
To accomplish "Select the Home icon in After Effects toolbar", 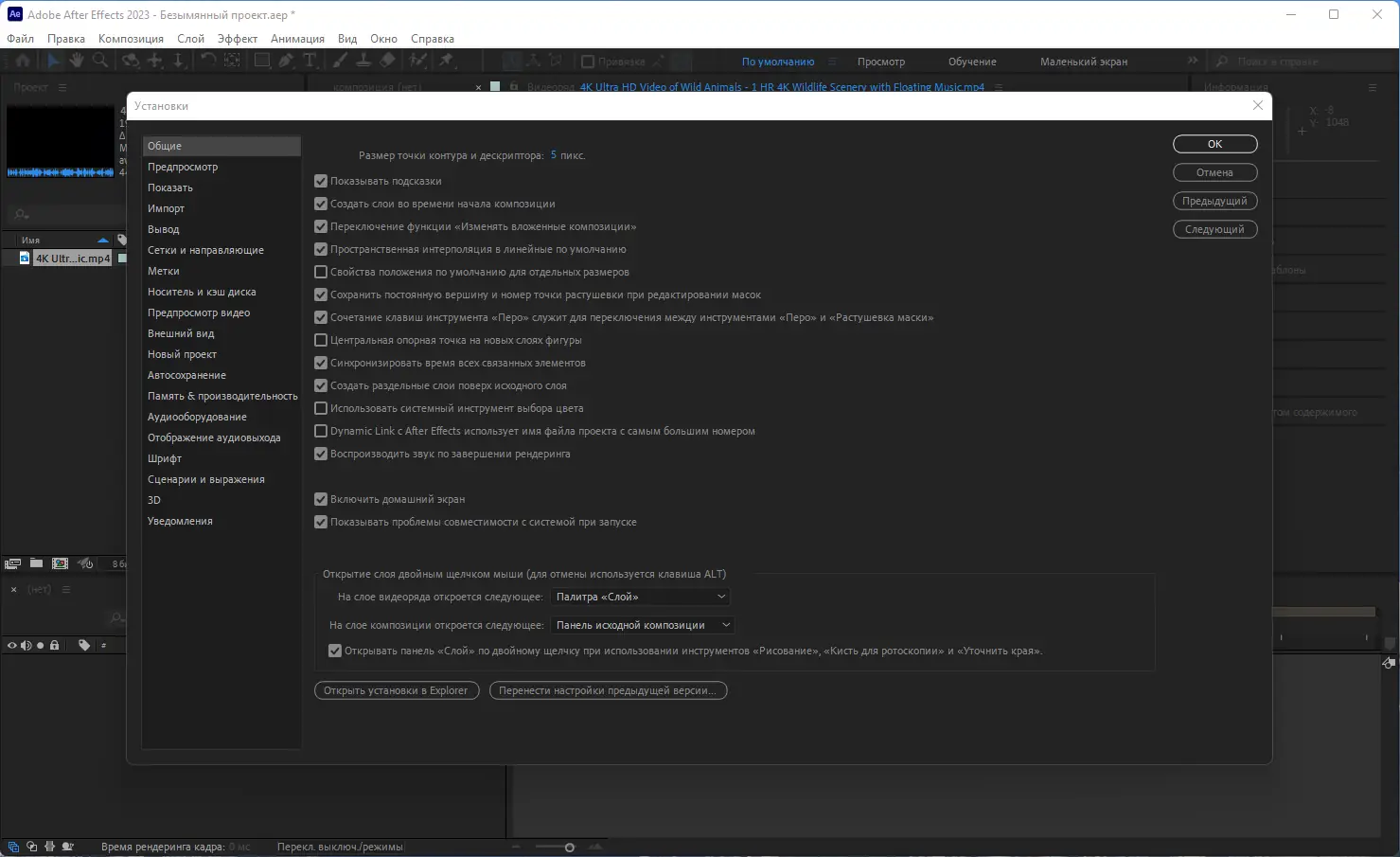I will (x=23, y=61).
